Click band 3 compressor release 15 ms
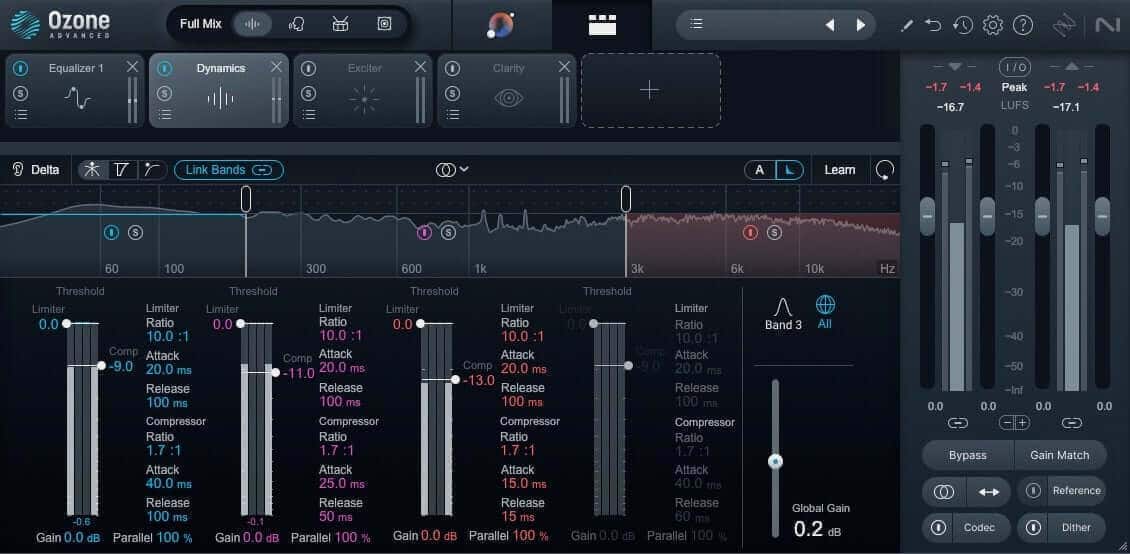This screenshot has width=1130, height=554. pyautogui.click(x=517, y=517)
